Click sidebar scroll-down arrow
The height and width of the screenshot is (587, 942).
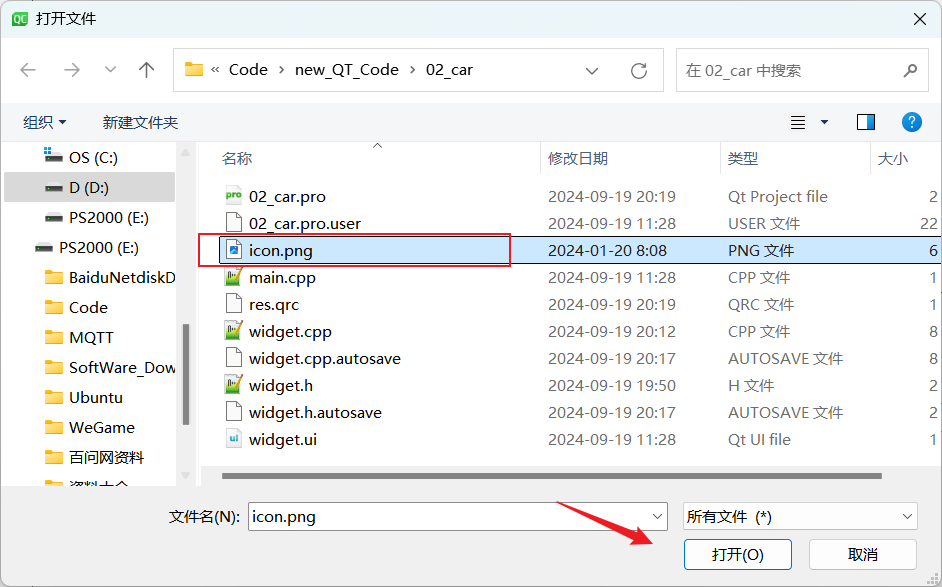(186, 475)
